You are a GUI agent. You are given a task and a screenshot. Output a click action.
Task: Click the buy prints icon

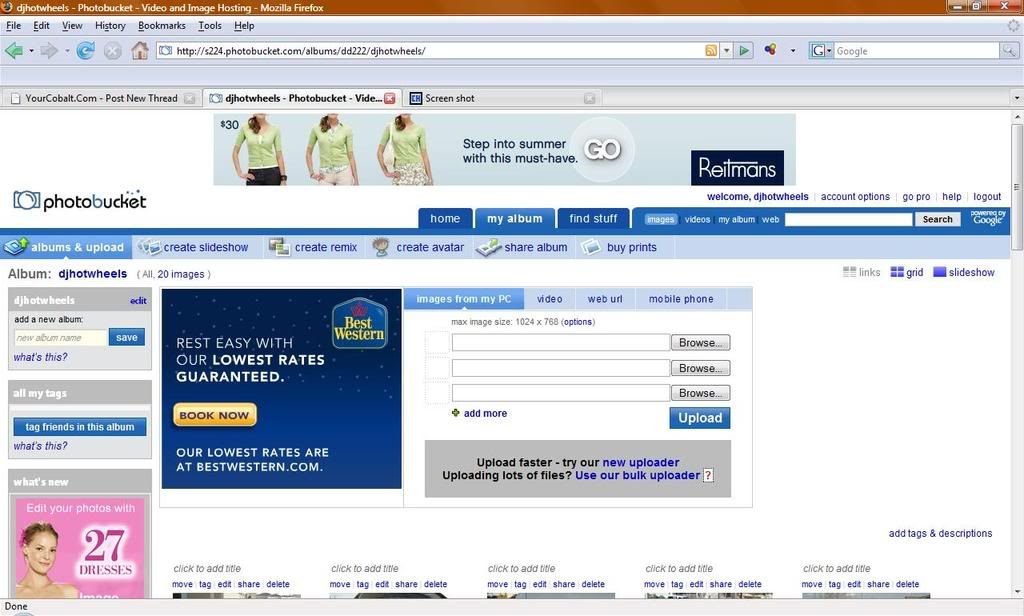(x=591, y=247)
